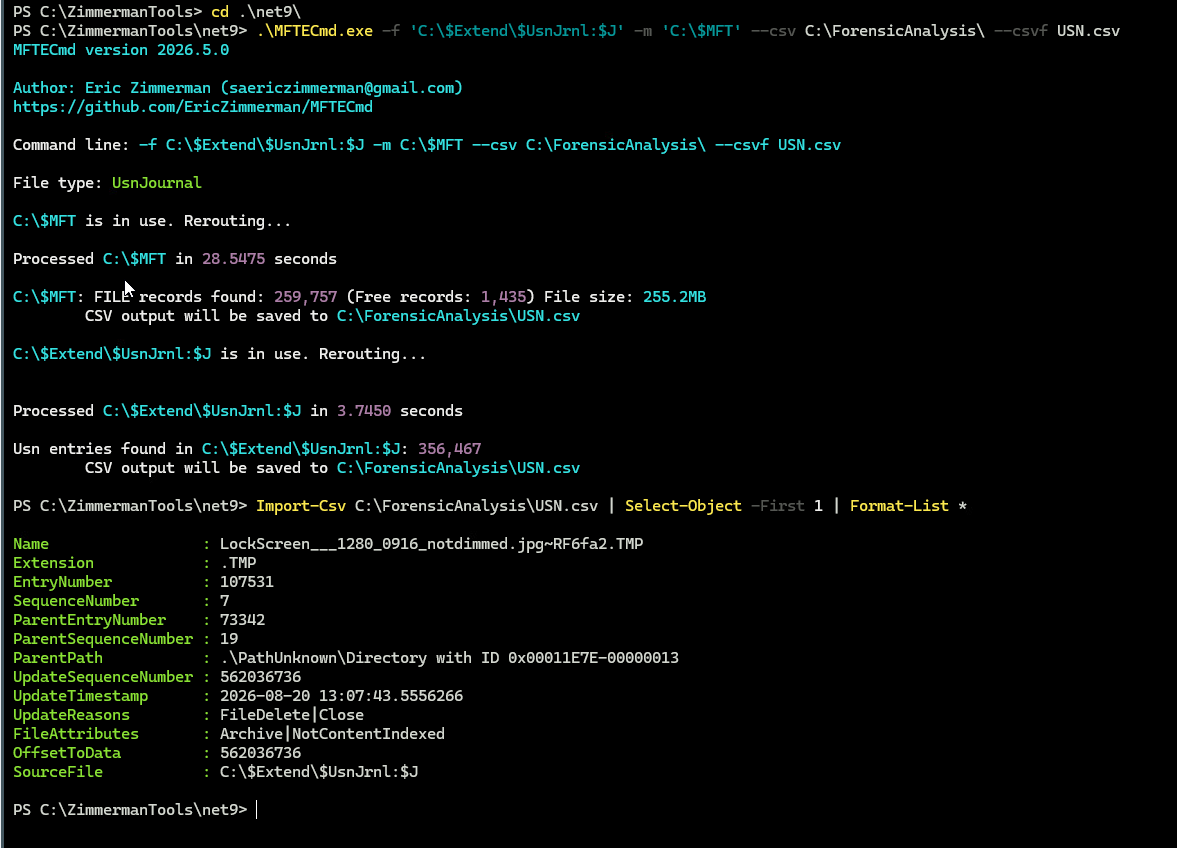Select the EntryNumber value '107531'
The width and height of the screenshot is (1177, 848).
[247, 582]
